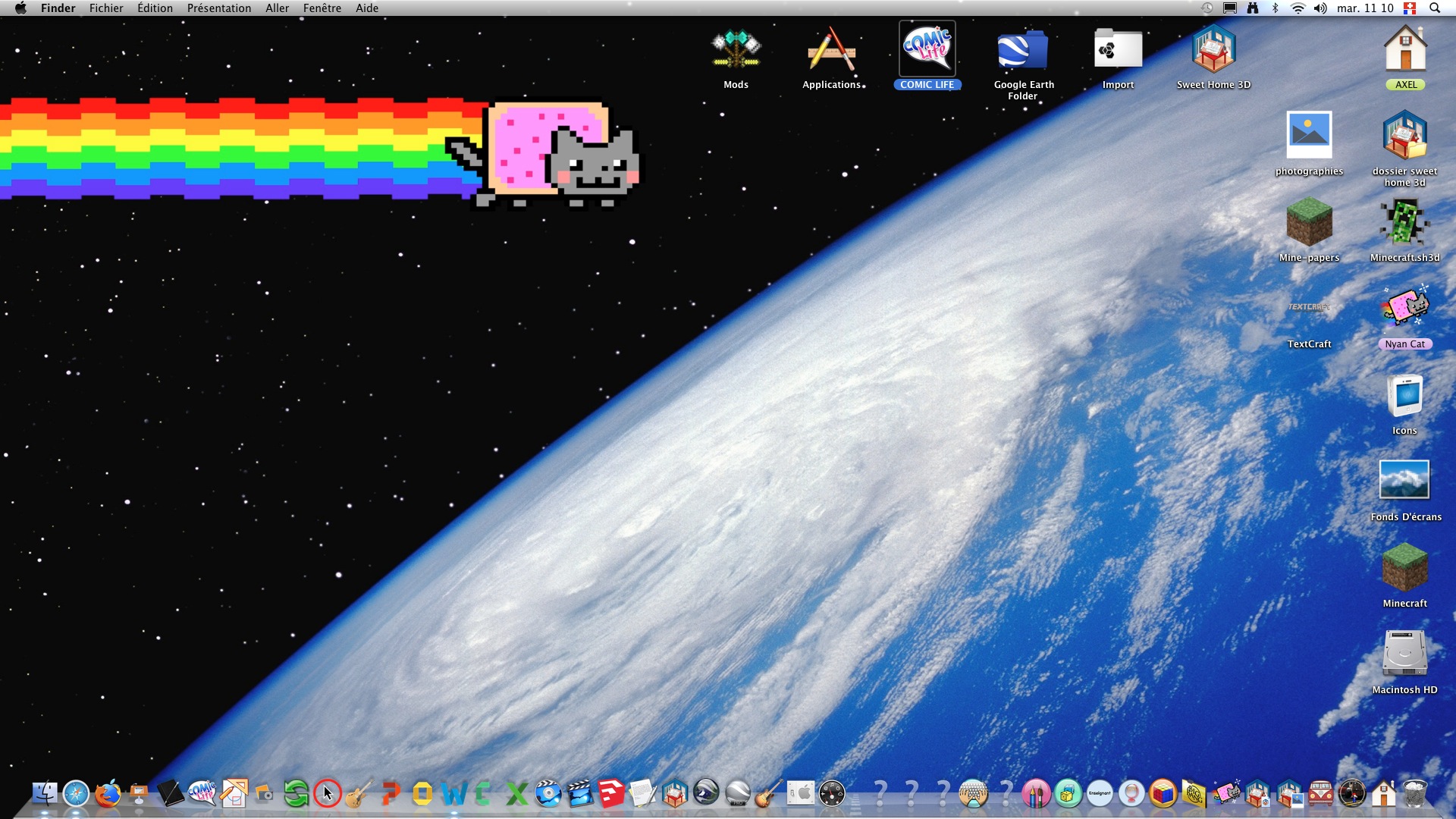This screenshot has height=819, width=1456.
Task: Launch the Rubik's cube Dock app
Action: 1163,794
